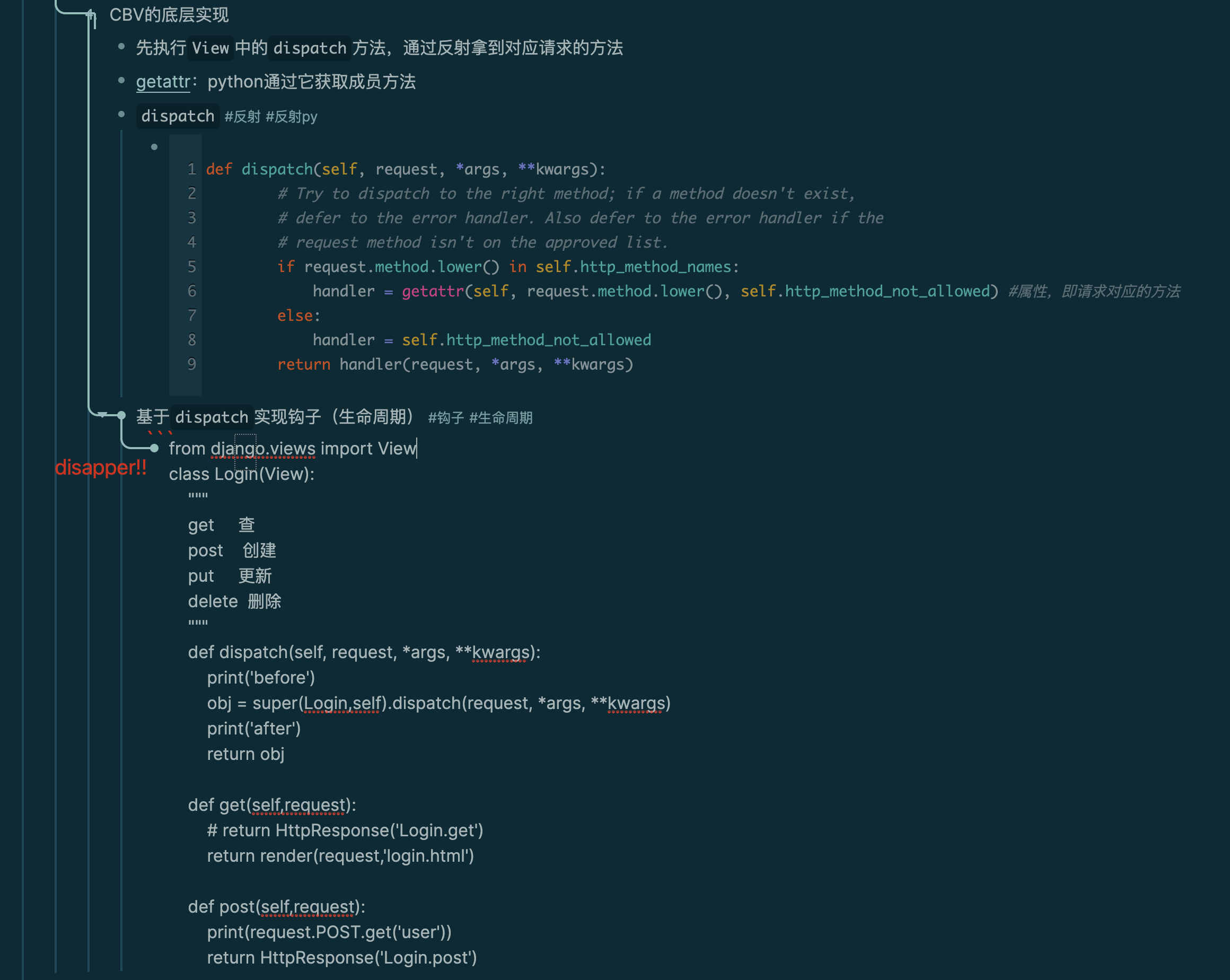Click the curved branch connector left of '基于 dispatch' node
This screenshot has width=1230, height=980.
(103, 415)
